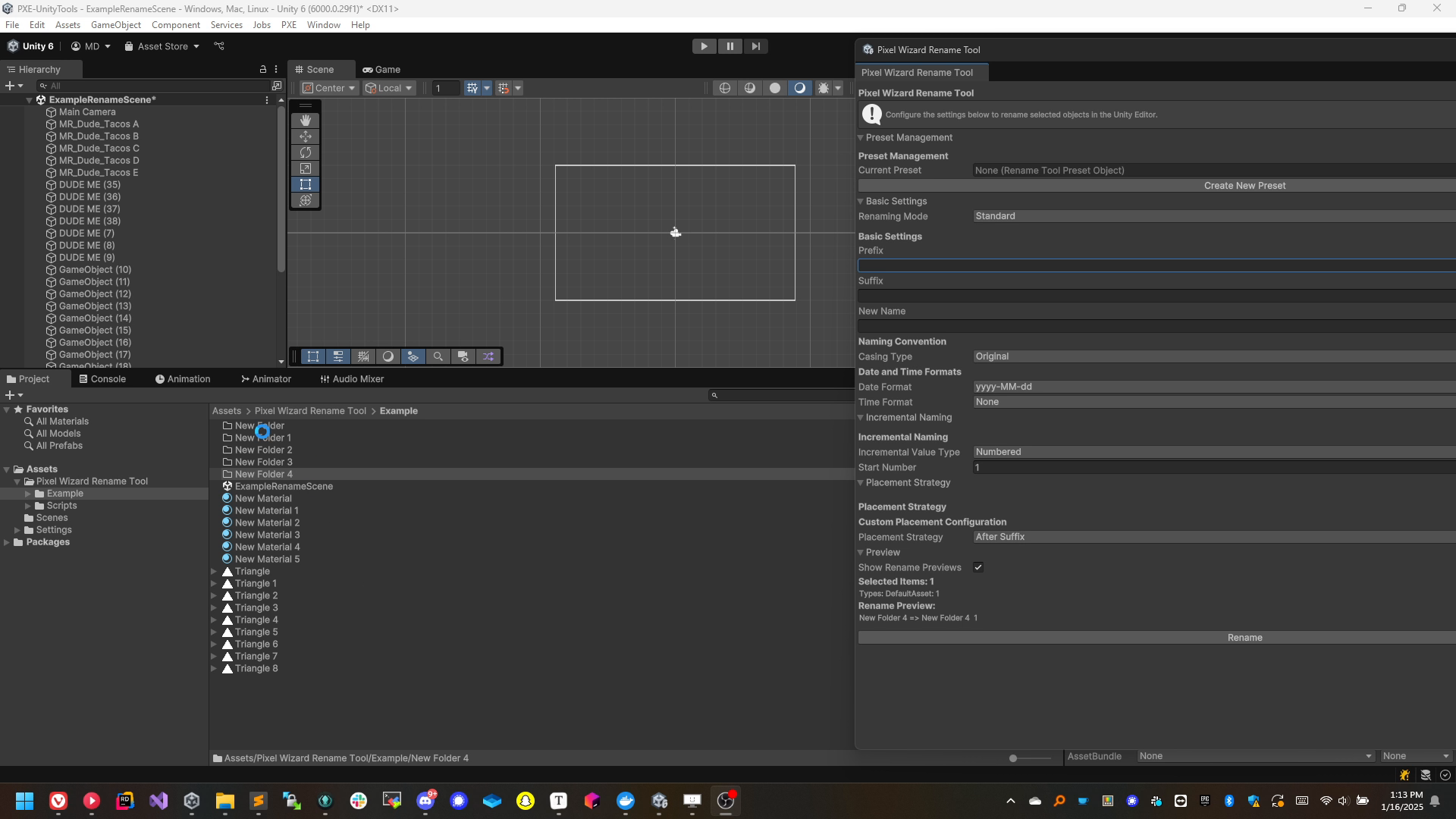The width and height of the screenshot is (1456, 819).
Task: Toggle the Rect overlay button in bottom Scene bar
Action: [313, 356]
